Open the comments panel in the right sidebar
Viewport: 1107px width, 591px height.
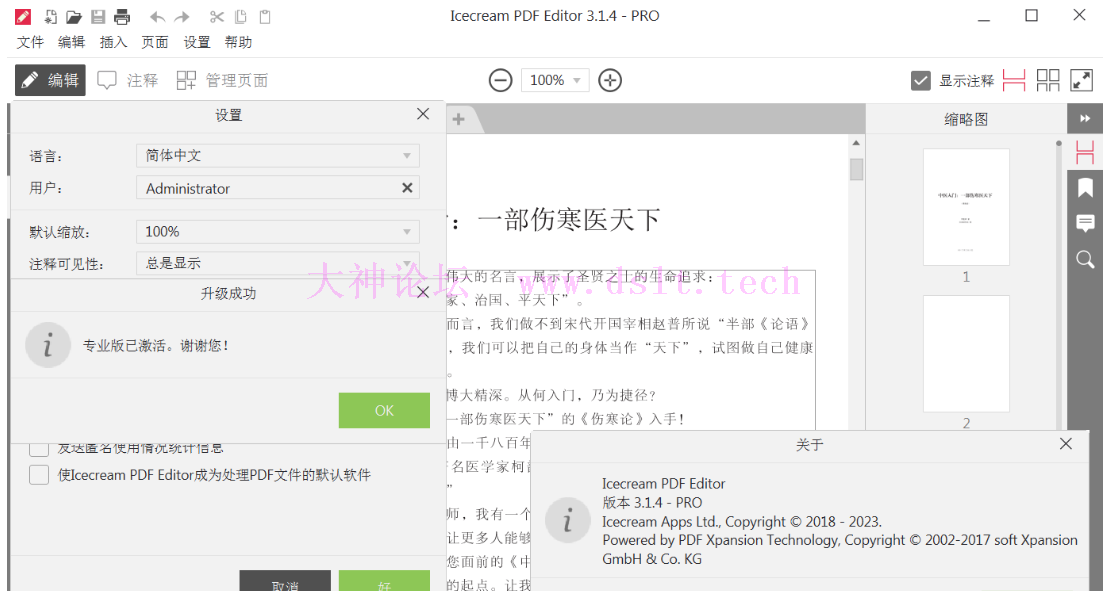(1085, 223)
